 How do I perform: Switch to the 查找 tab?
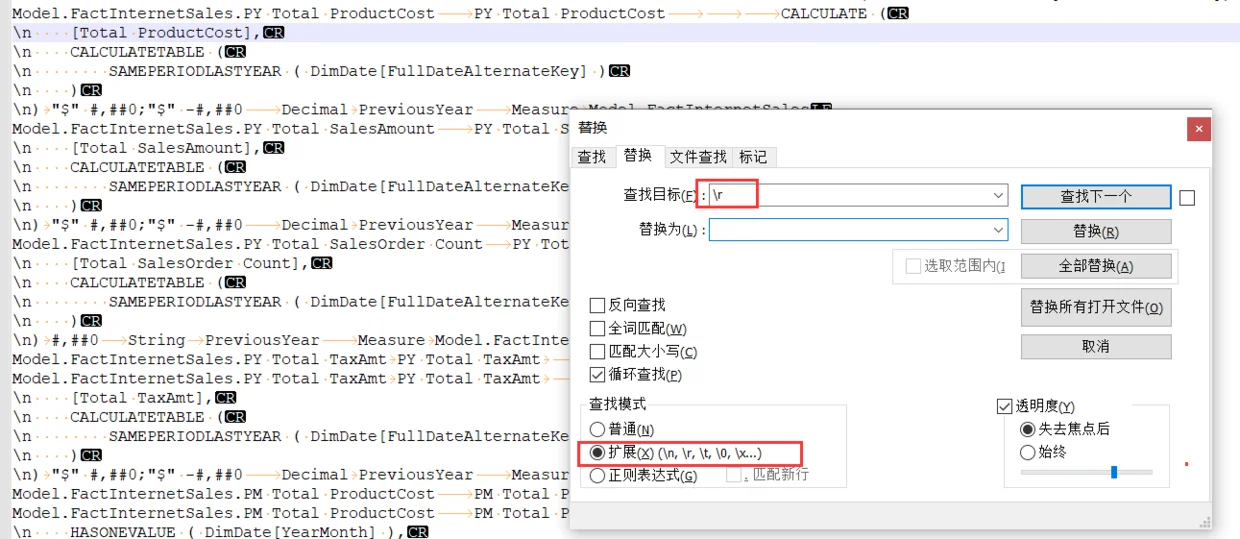coord(592,157)
